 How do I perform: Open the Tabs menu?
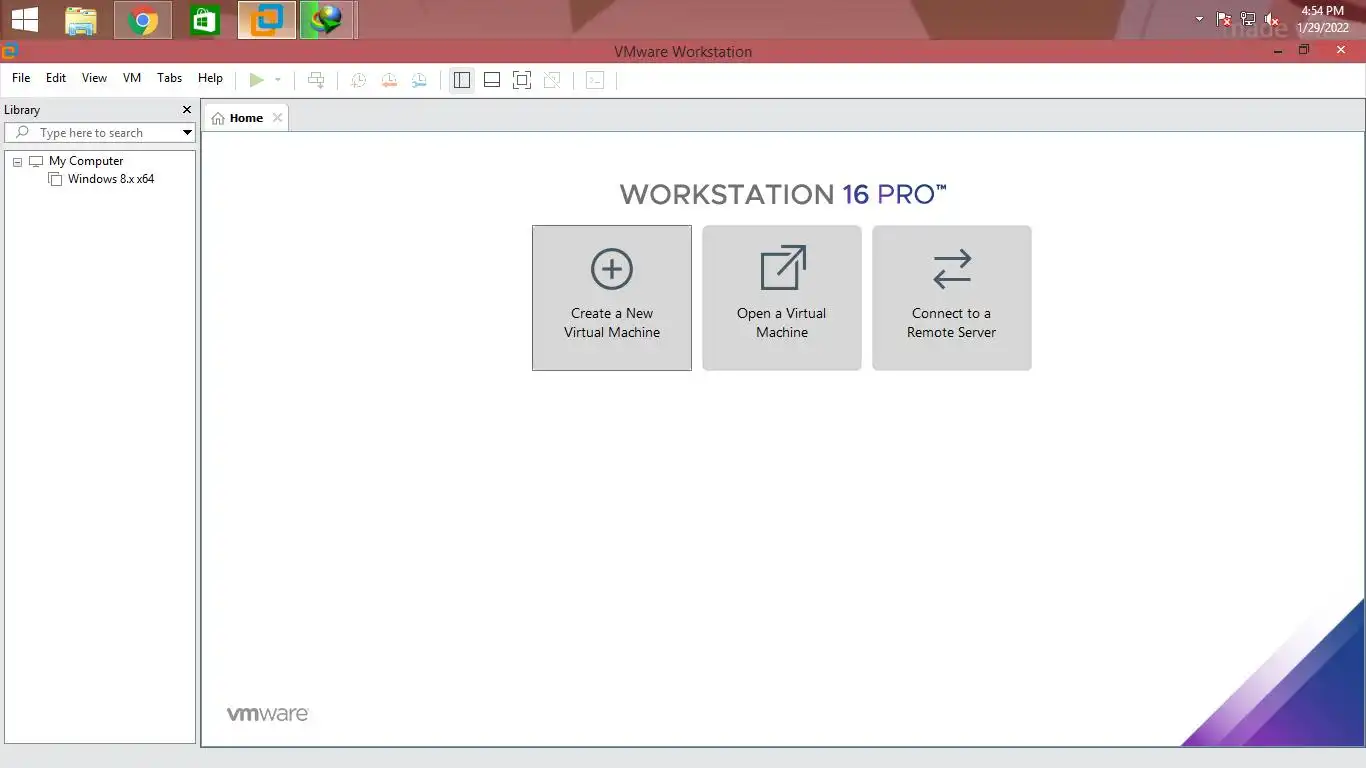[x=170, y=78]
